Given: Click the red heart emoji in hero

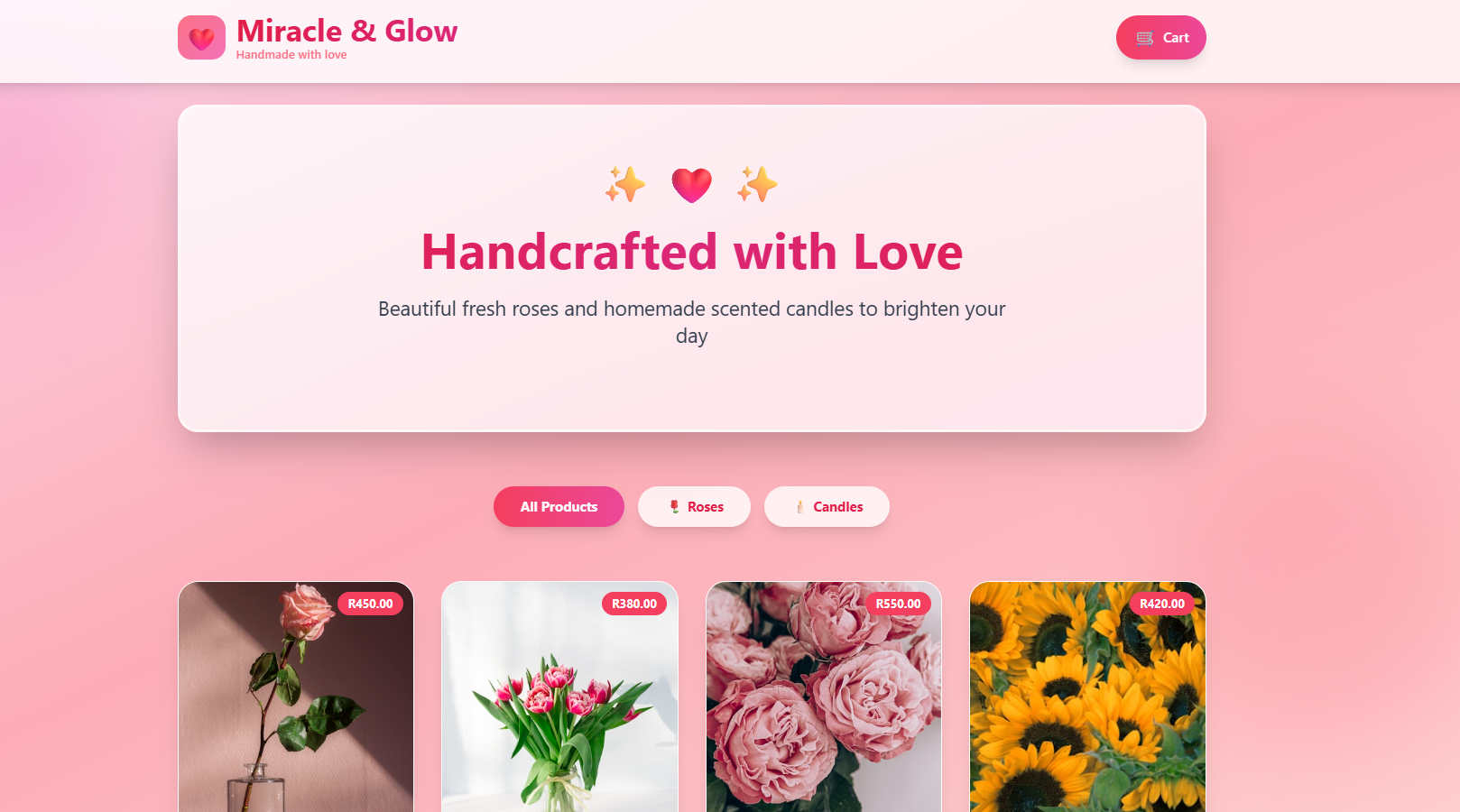Looking at the screenshot, I should [x=692, y=185].
